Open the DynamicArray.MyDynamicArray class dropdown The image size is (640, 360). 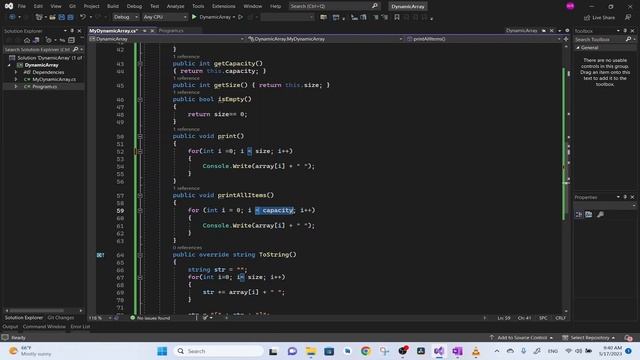[325, 39]
